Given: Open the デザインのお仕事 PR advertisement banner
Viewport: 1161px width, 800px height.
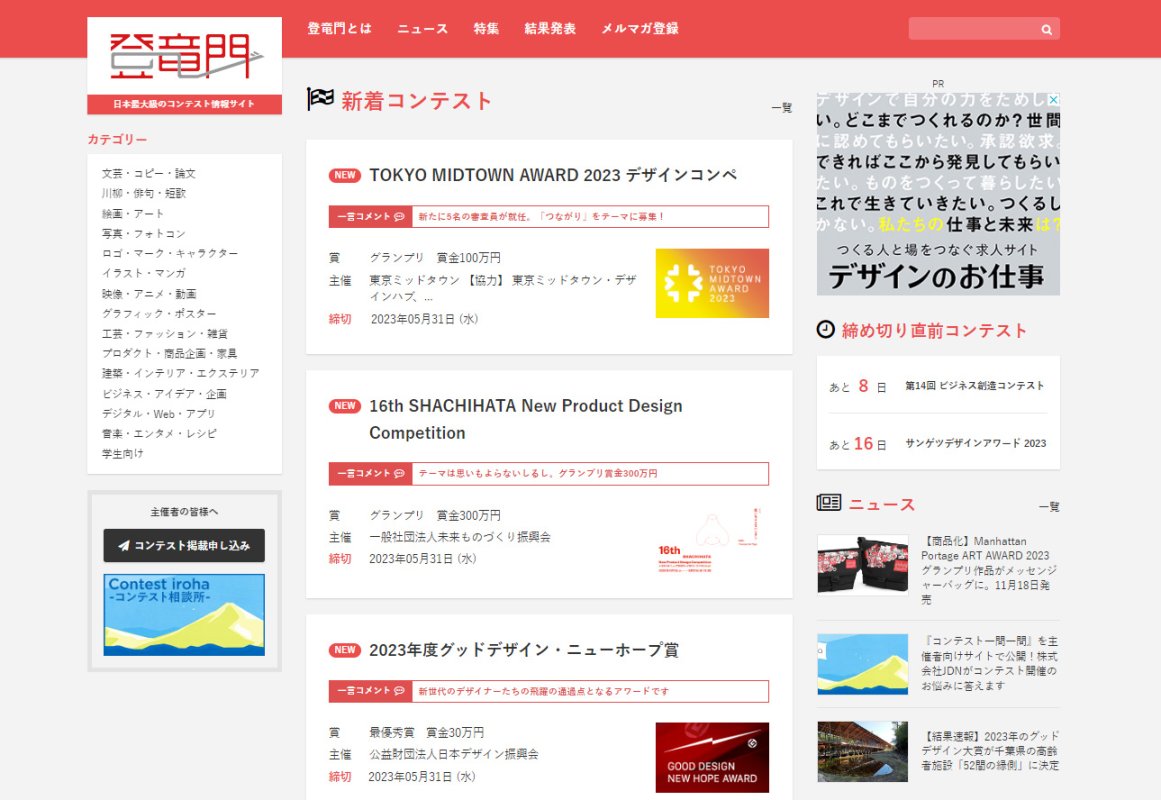Looking at the screenshot, I should 938,194.
